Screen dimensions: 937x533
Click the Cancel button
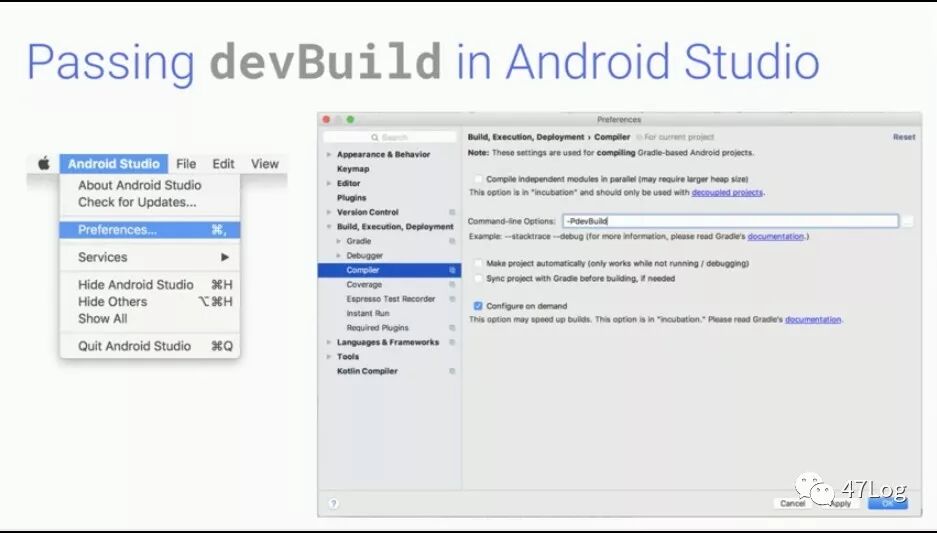[x=792, y=504]
